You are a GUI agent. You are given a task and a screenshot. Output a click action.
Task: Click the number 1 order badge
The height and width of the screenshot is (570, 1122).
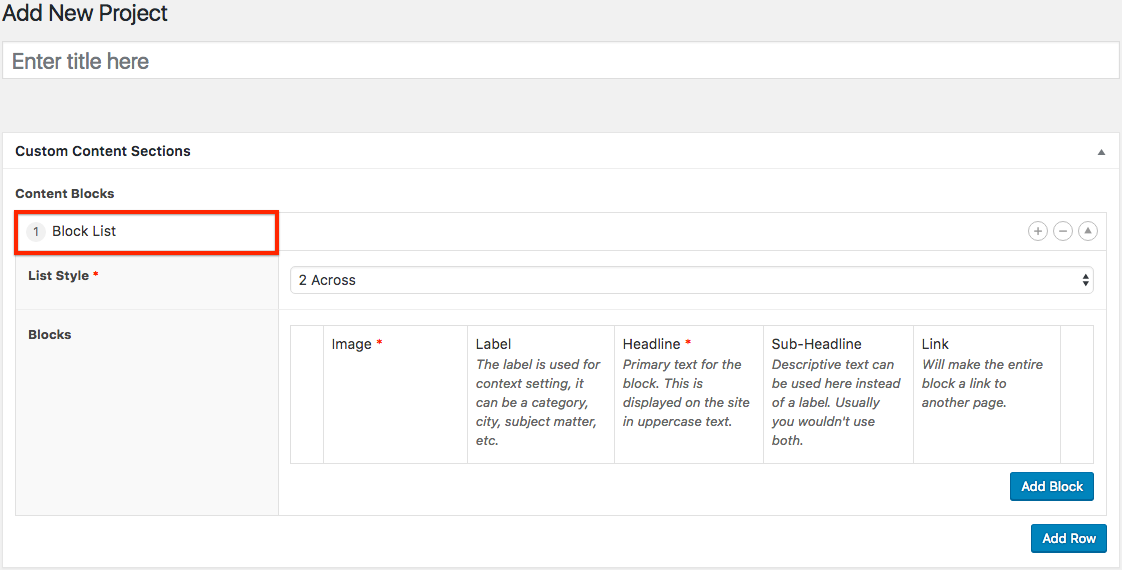36,232
